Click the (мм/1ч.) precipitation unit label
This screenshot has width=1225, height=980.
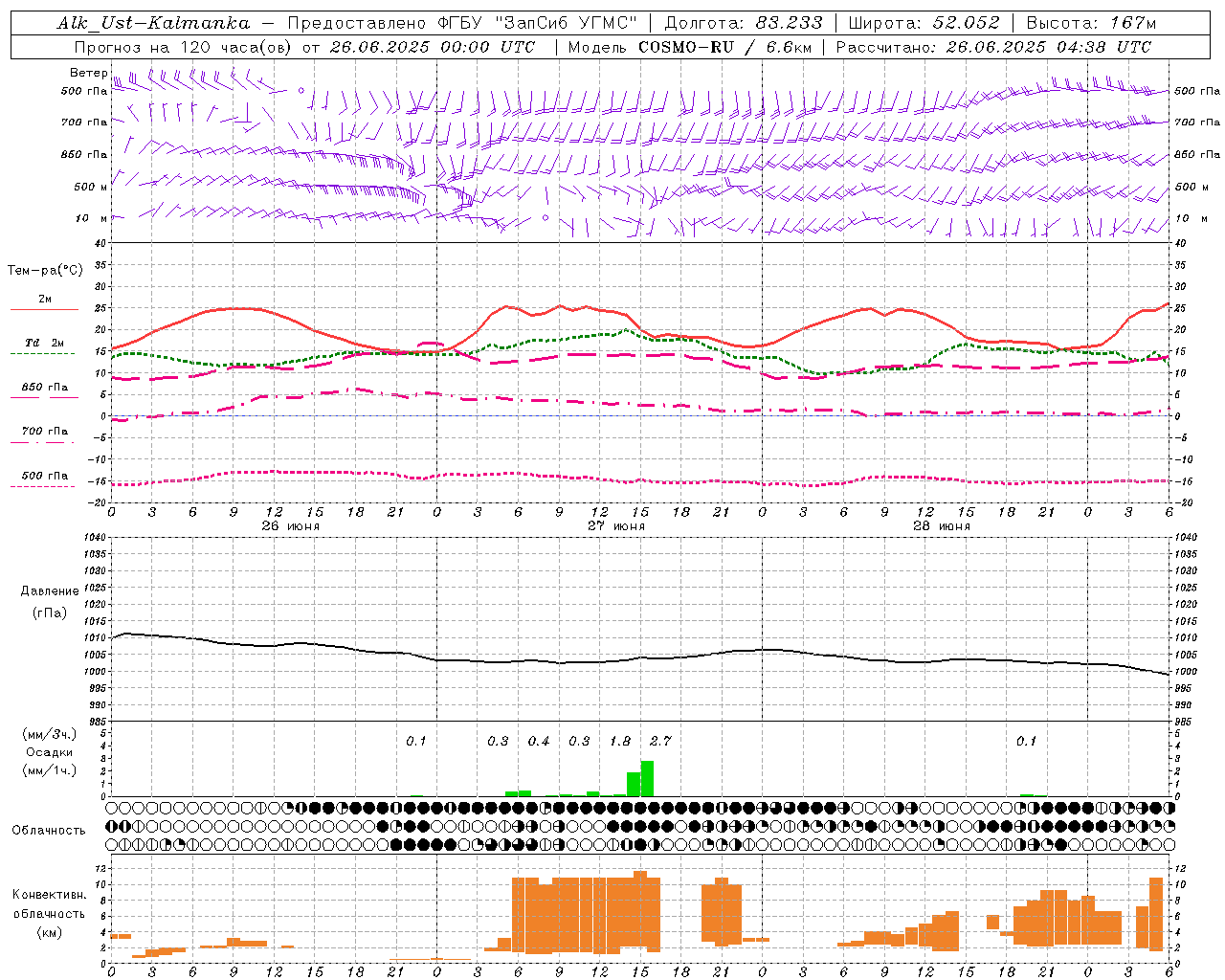(x=50, y=770)
